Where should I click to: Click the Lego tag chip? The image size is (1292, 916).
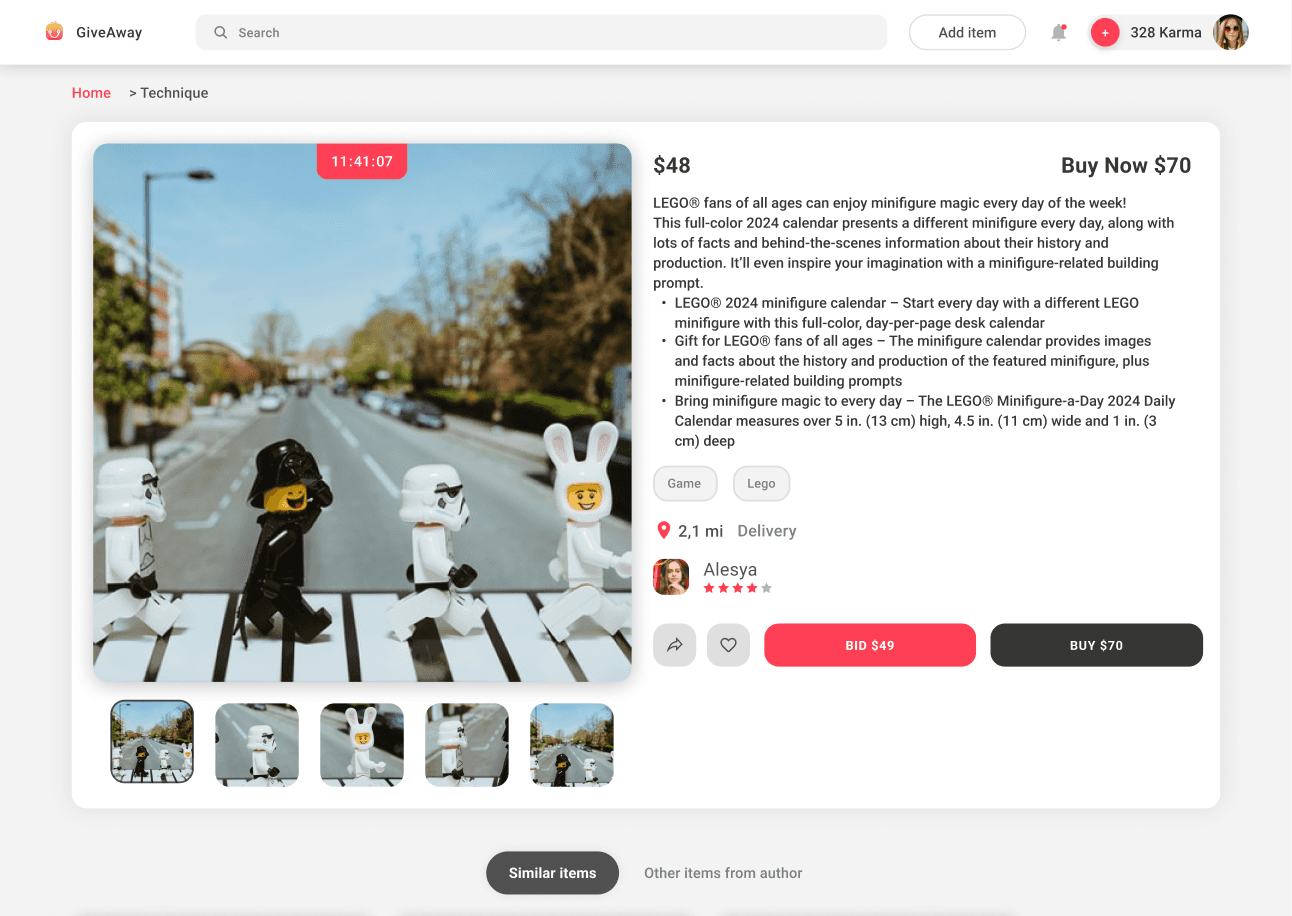(761, 484)
